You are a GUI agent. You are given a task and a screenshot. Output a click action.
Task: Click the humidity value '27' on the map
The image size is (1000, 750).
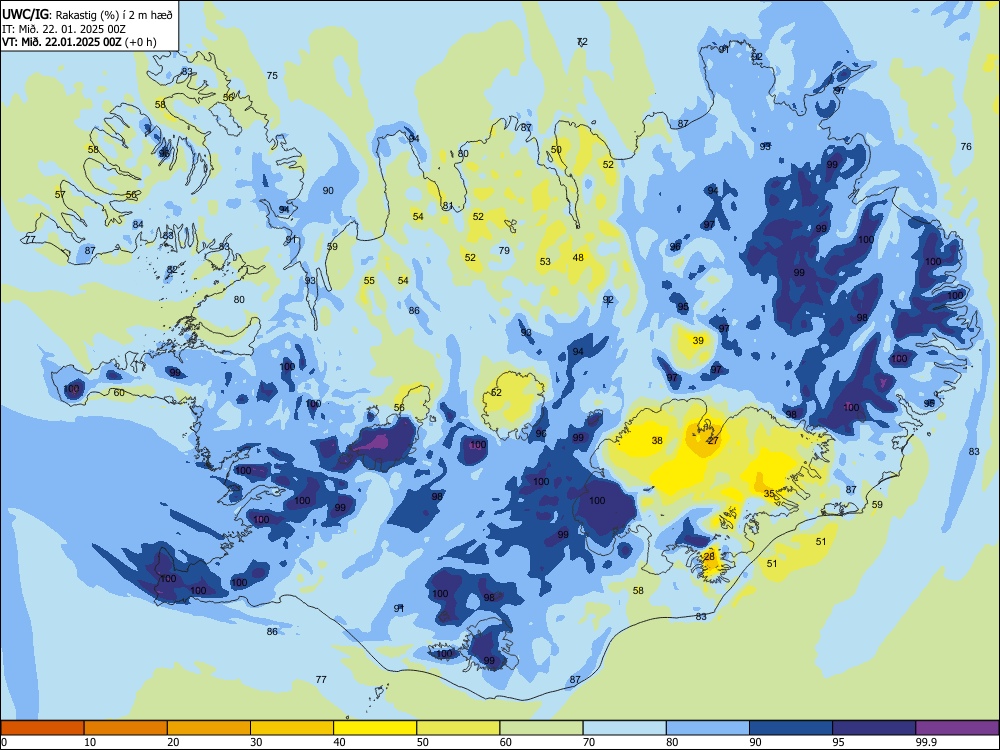tap(713, 441)
